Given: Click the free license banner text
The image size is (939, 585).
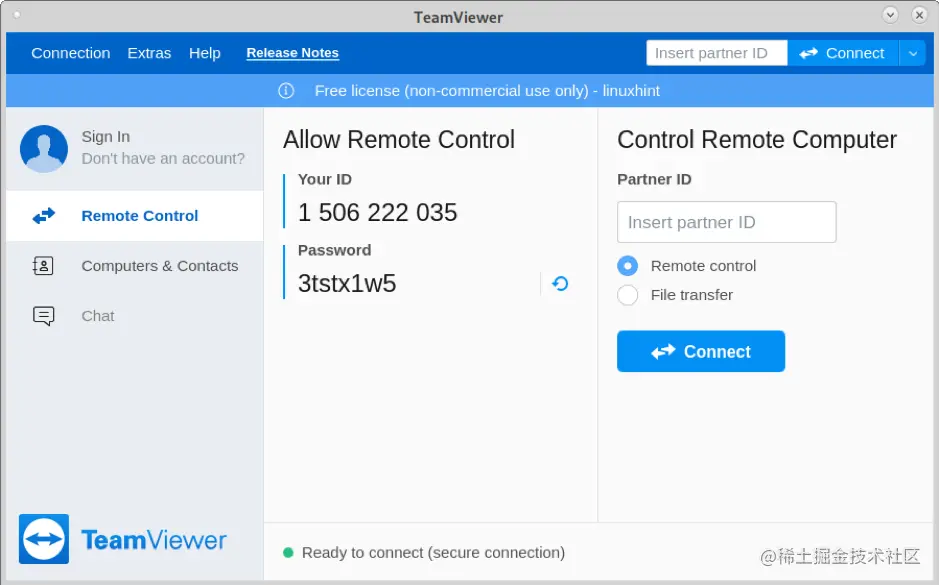Looking at the screenshot, I should (x=487, y=90).
